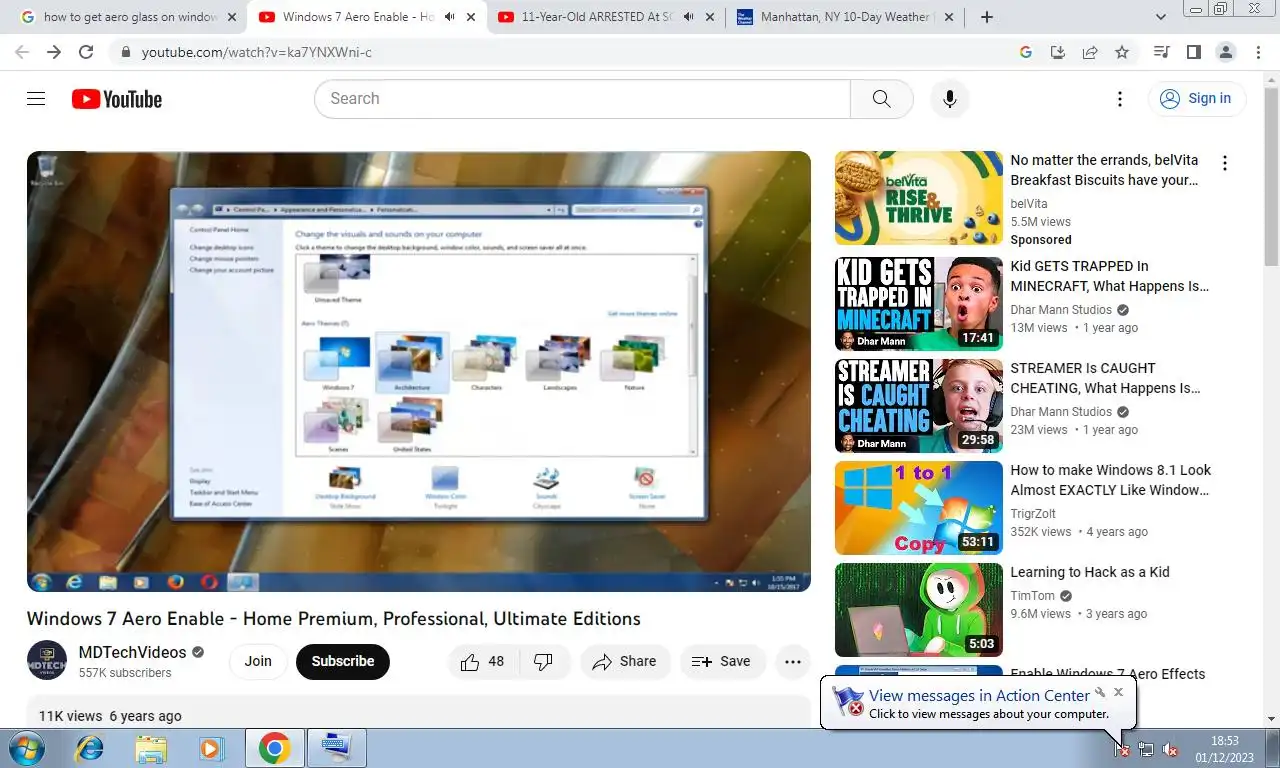Open options menu for the belVita ad

tap(1225, 163)
